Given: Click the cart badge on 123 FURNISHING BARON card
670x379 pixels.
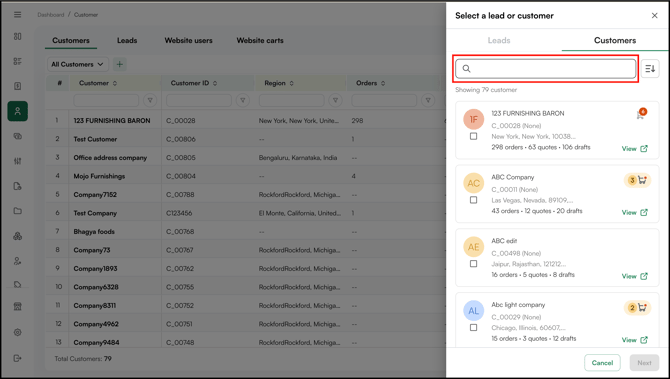Looking at the screenshot, I should click(641, 114).
